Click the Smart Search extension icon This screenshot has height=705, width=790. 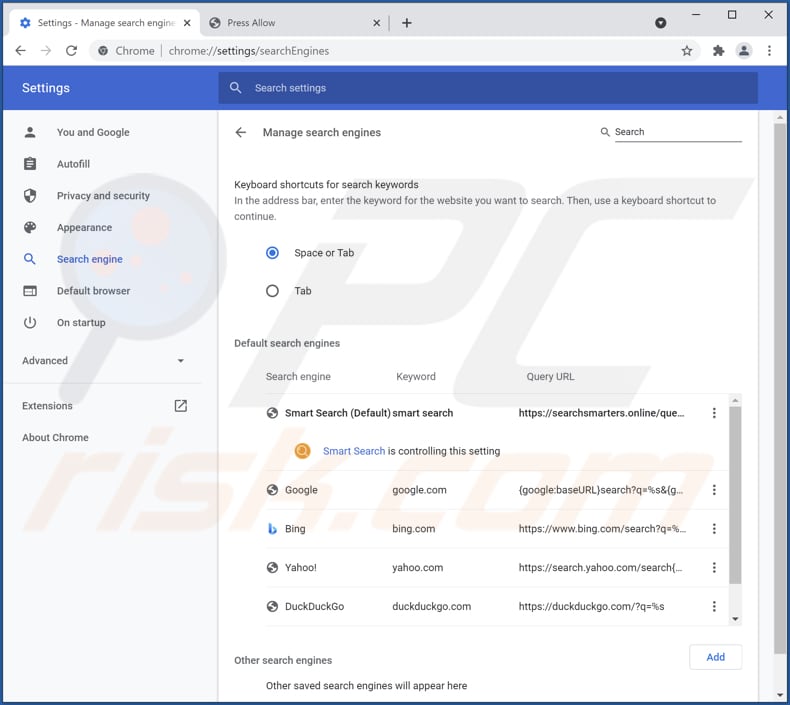[302, 451]
